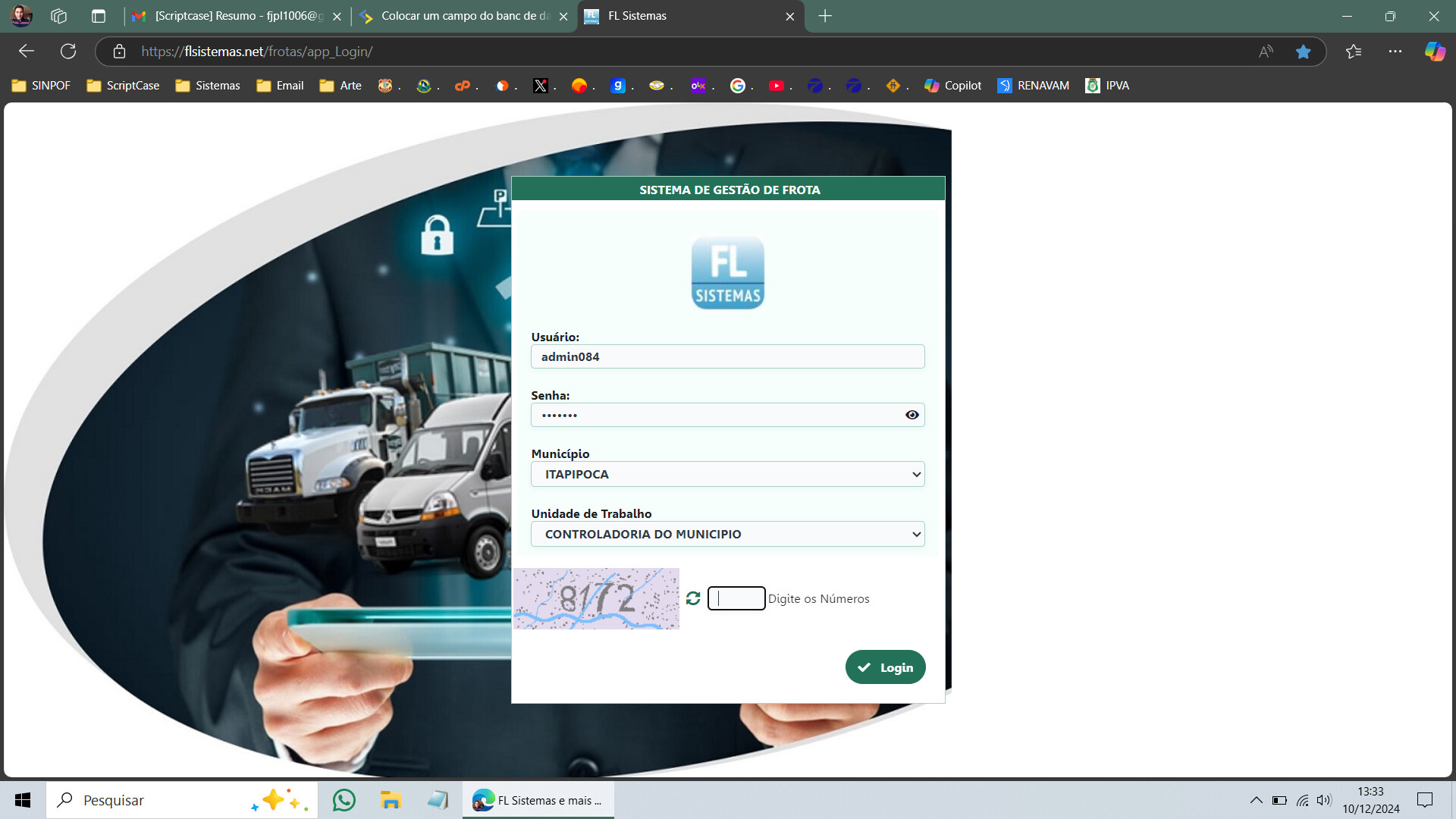The height and width of the screenshot is (819, 1456).
Task: Reload the page with the refresh icon
Action: click(x=68, y=52)
